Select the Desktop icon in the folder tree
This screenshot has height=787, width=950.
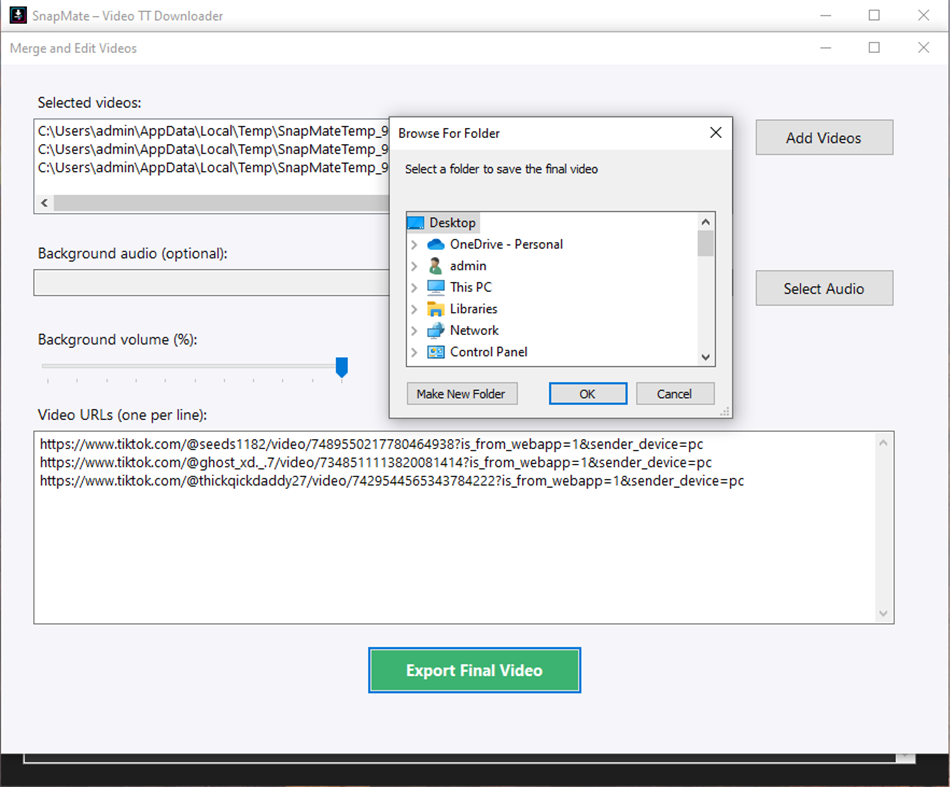[x=414, y=222]
